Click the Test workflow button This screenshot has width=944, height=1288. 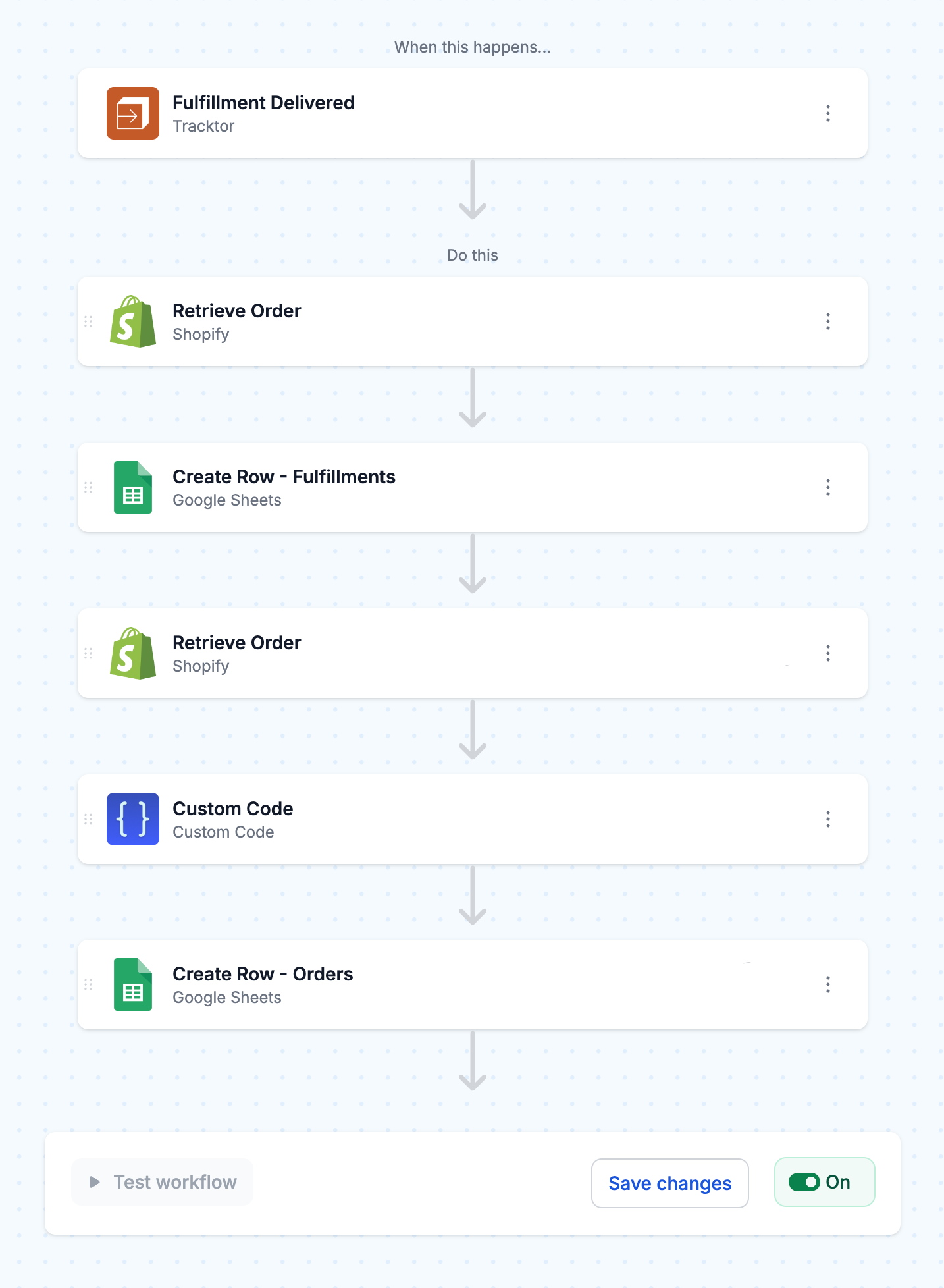pos(162,1182)
